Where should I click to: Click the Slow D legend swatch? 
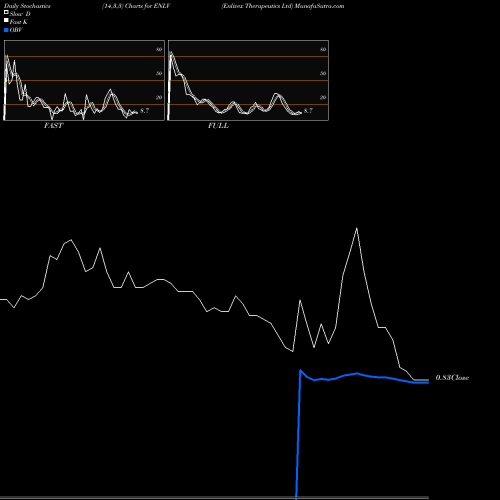click(6, 12)
